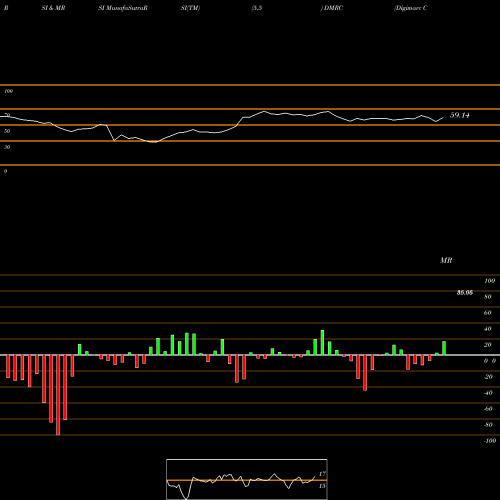This screenshot has height=500, width=500.
Task: Click the DMRC ticker text in header
Action: tap(333, 8)
